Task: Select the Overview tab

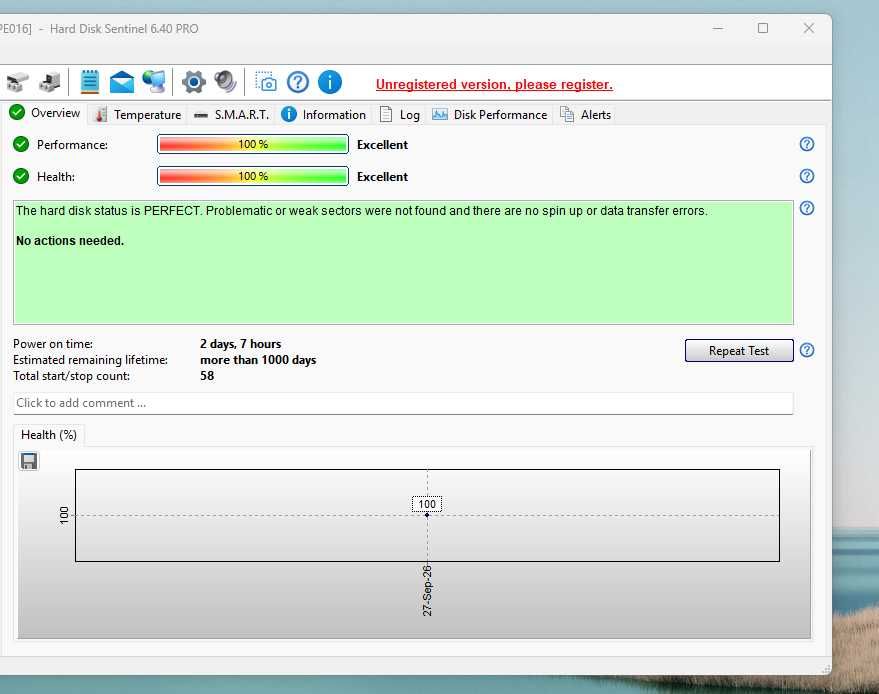Action: pos(45,113)
